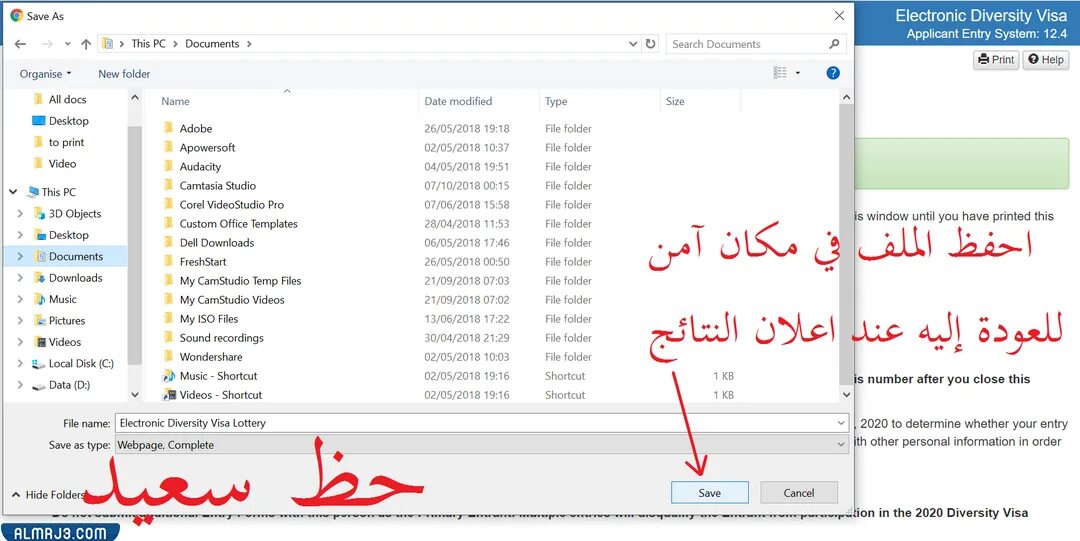Change the view layout icon
This screenshot has height=541, width=1080.
(x=780, y=72)
